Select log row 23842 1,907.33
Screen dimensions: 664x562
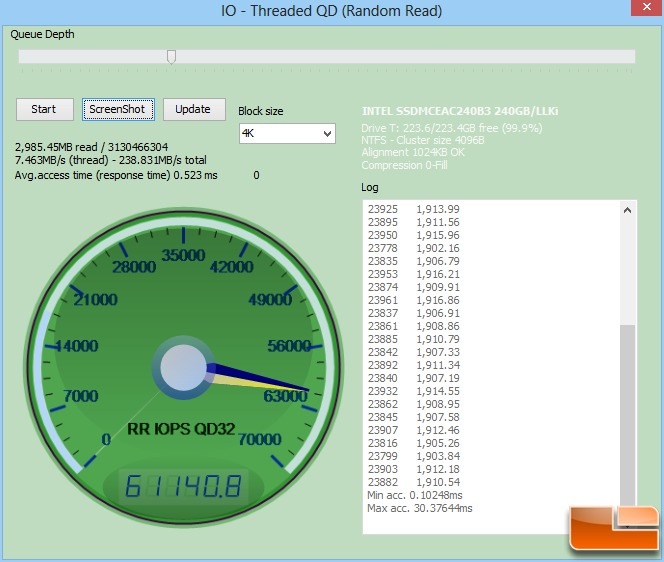pyautogui.click(x=413, y=352)
